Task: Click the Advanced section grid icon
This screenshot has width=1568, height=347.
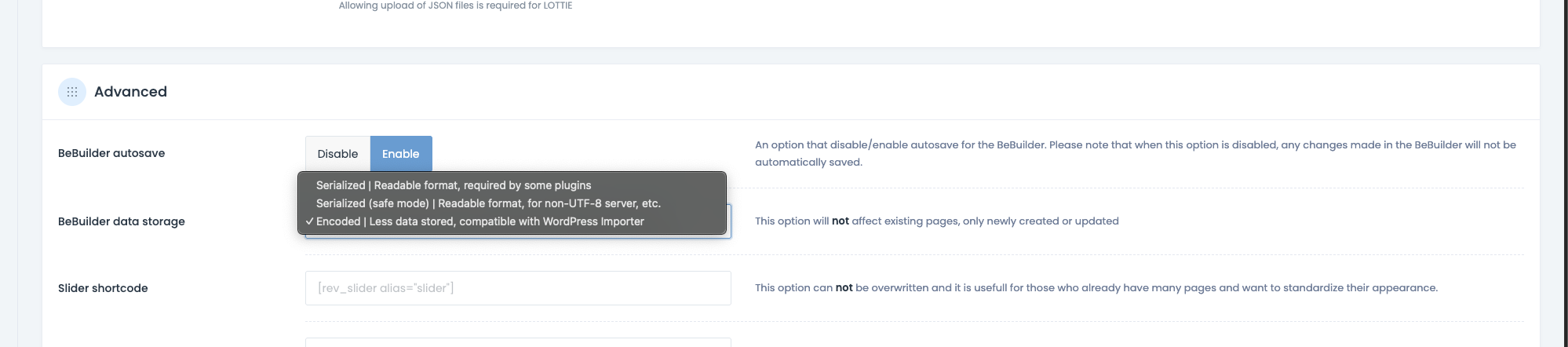Action: [x=72, y=92]
